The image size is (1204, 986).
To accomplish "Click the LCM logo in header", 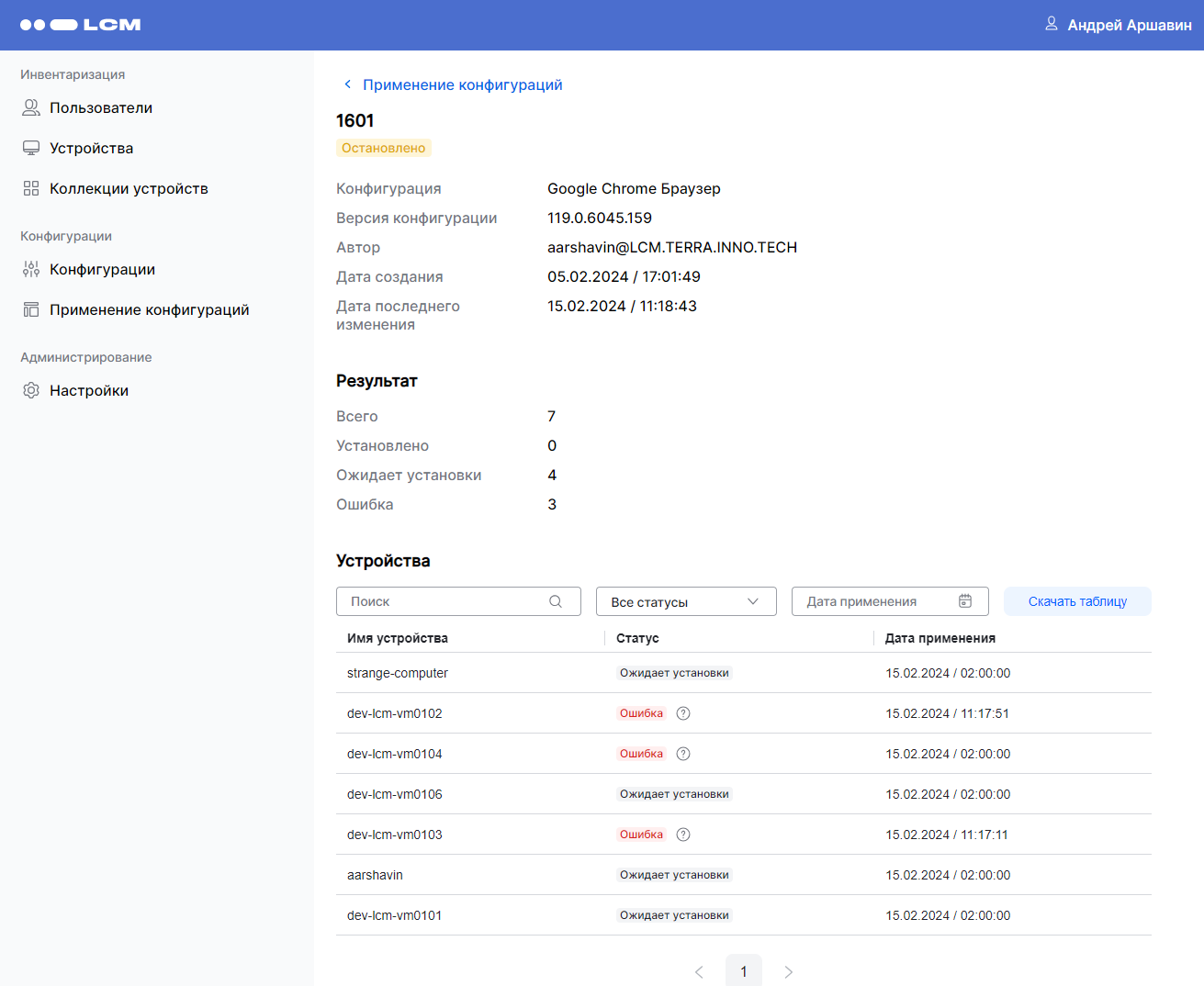I will 81,25.
